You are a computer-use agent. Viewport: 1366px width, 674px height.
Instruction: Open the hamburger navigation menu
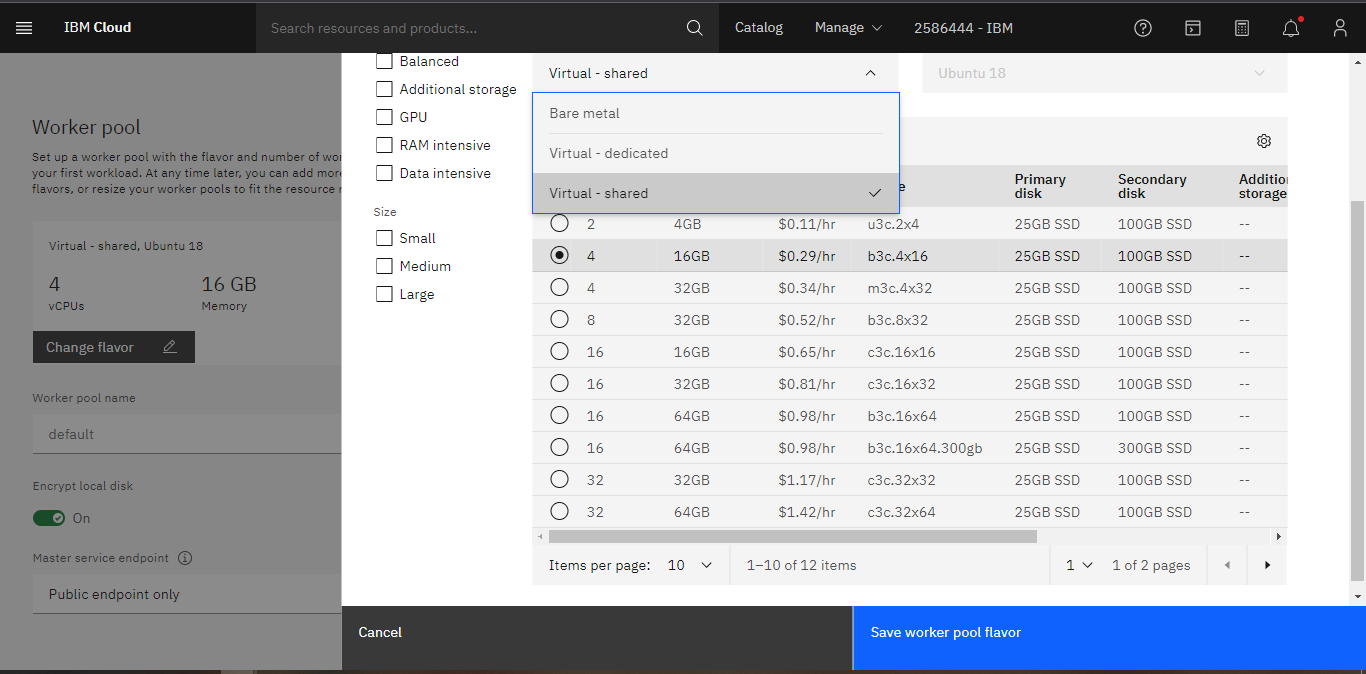click(25, 28)
